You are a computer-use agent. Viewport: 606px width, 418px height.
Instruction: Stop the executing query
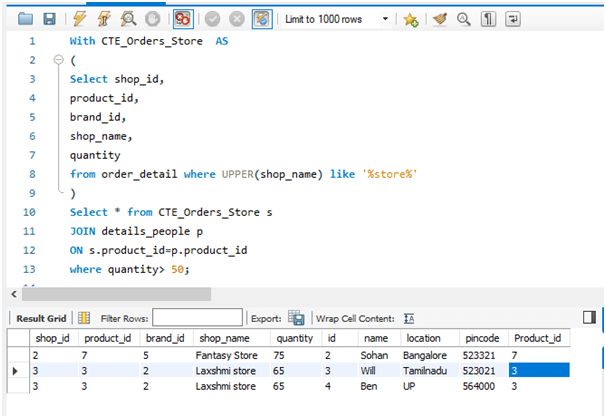[x=151, y=19]
